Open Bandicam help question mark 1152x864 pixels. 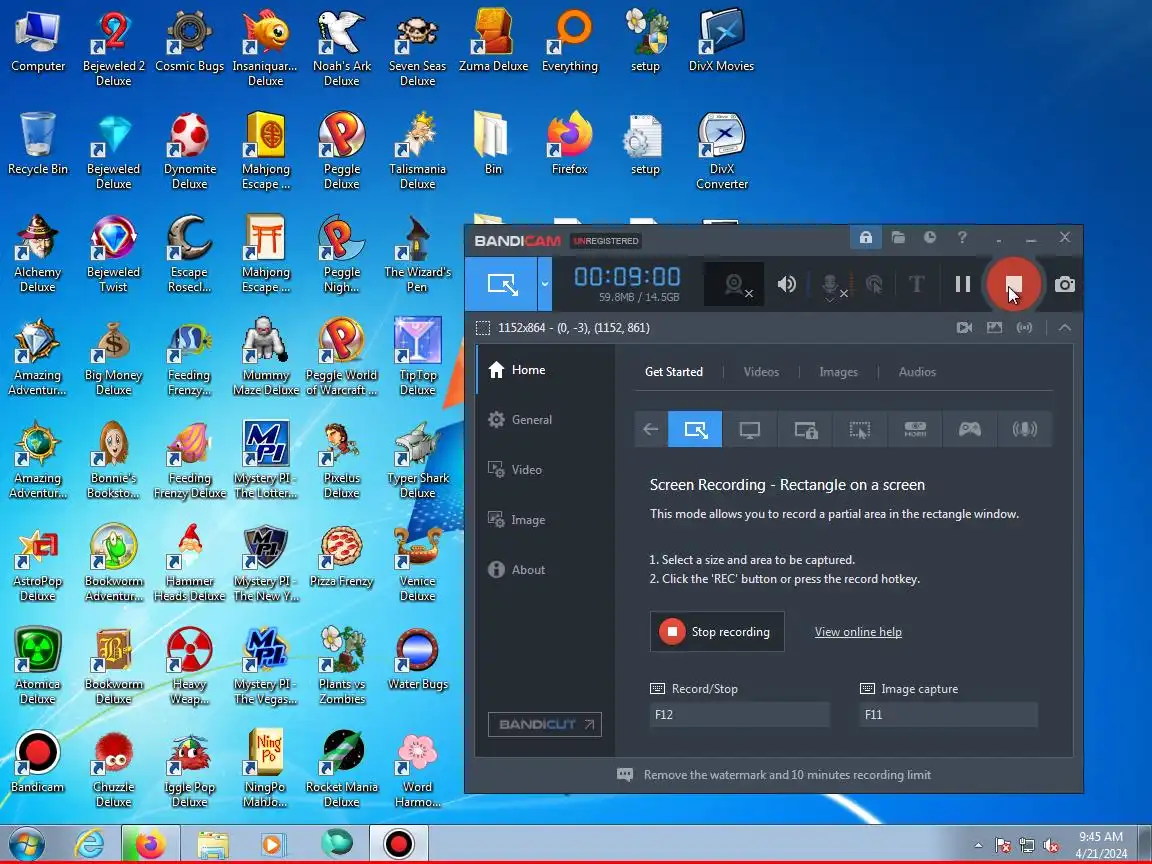(962, 237)
